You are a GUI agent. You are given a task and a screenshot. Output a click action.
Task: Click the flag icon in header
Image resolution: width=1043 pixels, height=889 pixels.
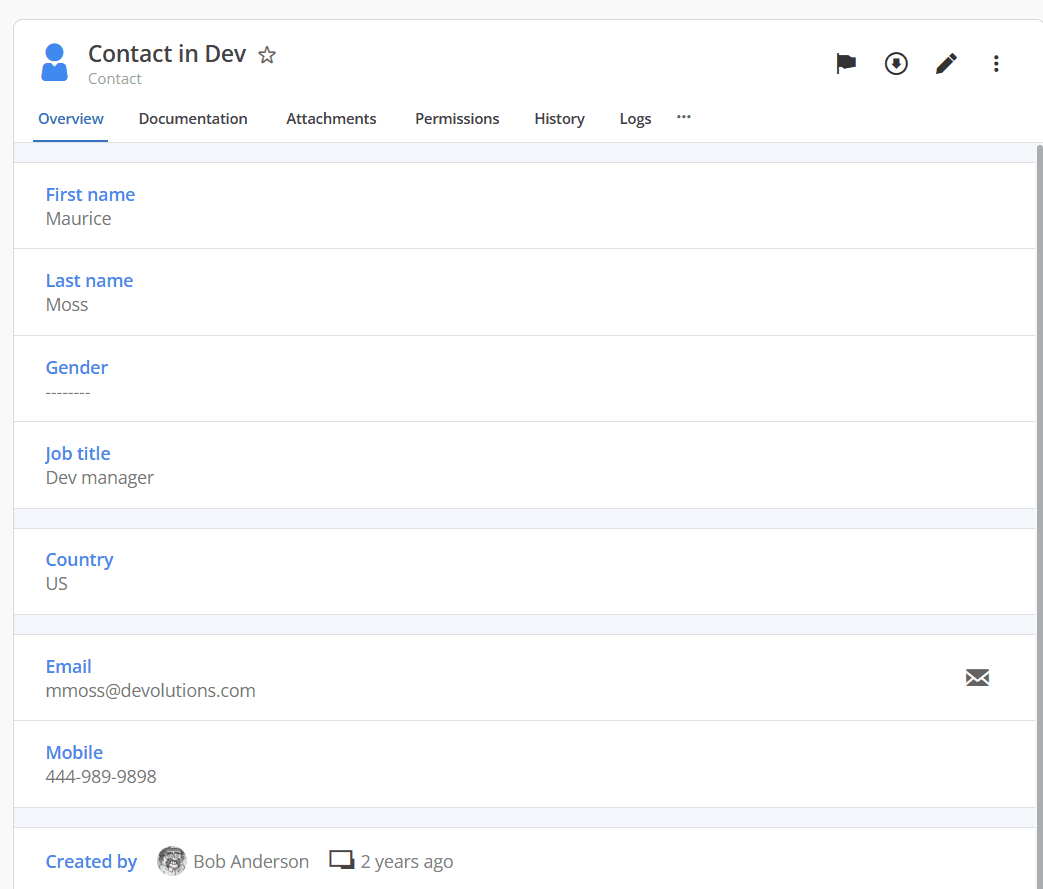(x=846, y=64)
